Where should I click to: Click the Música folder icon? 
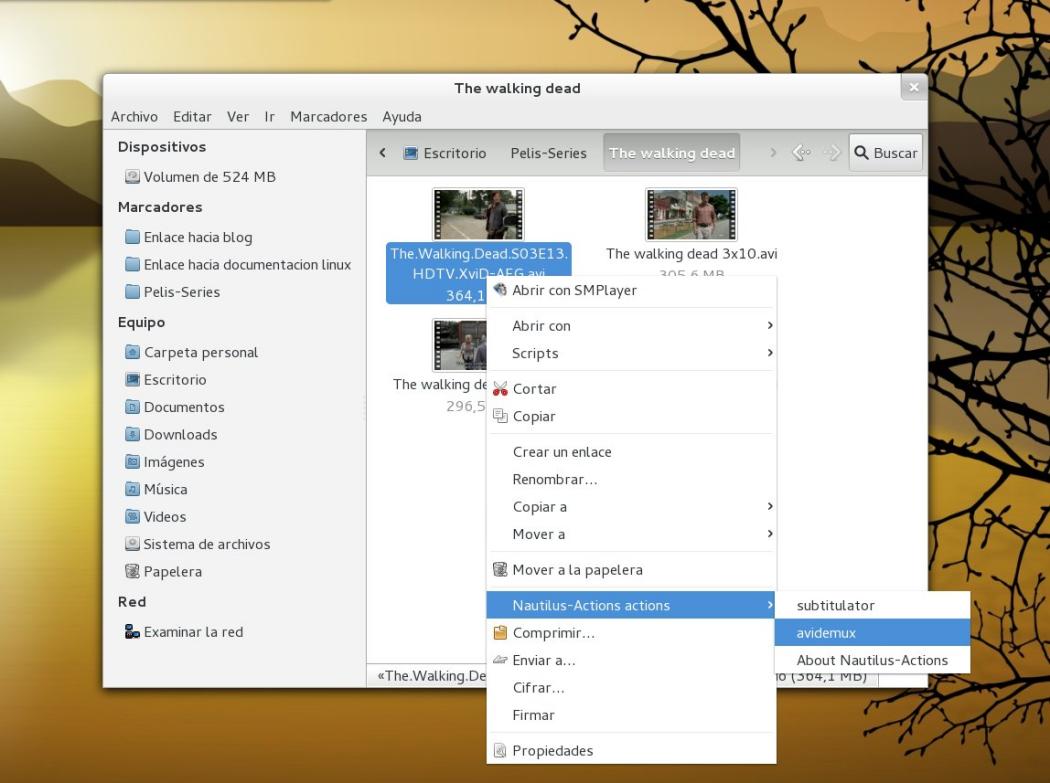pos(133,490)
